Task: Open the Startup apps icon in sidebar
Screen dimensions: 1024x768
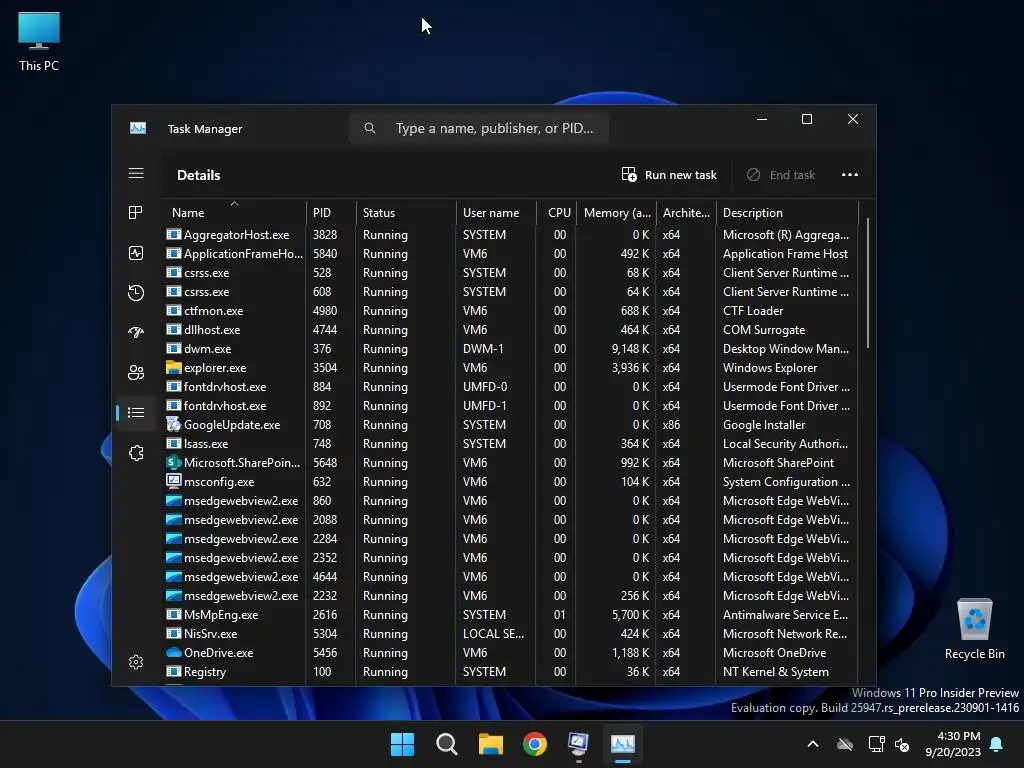Action: pos(136,332)
